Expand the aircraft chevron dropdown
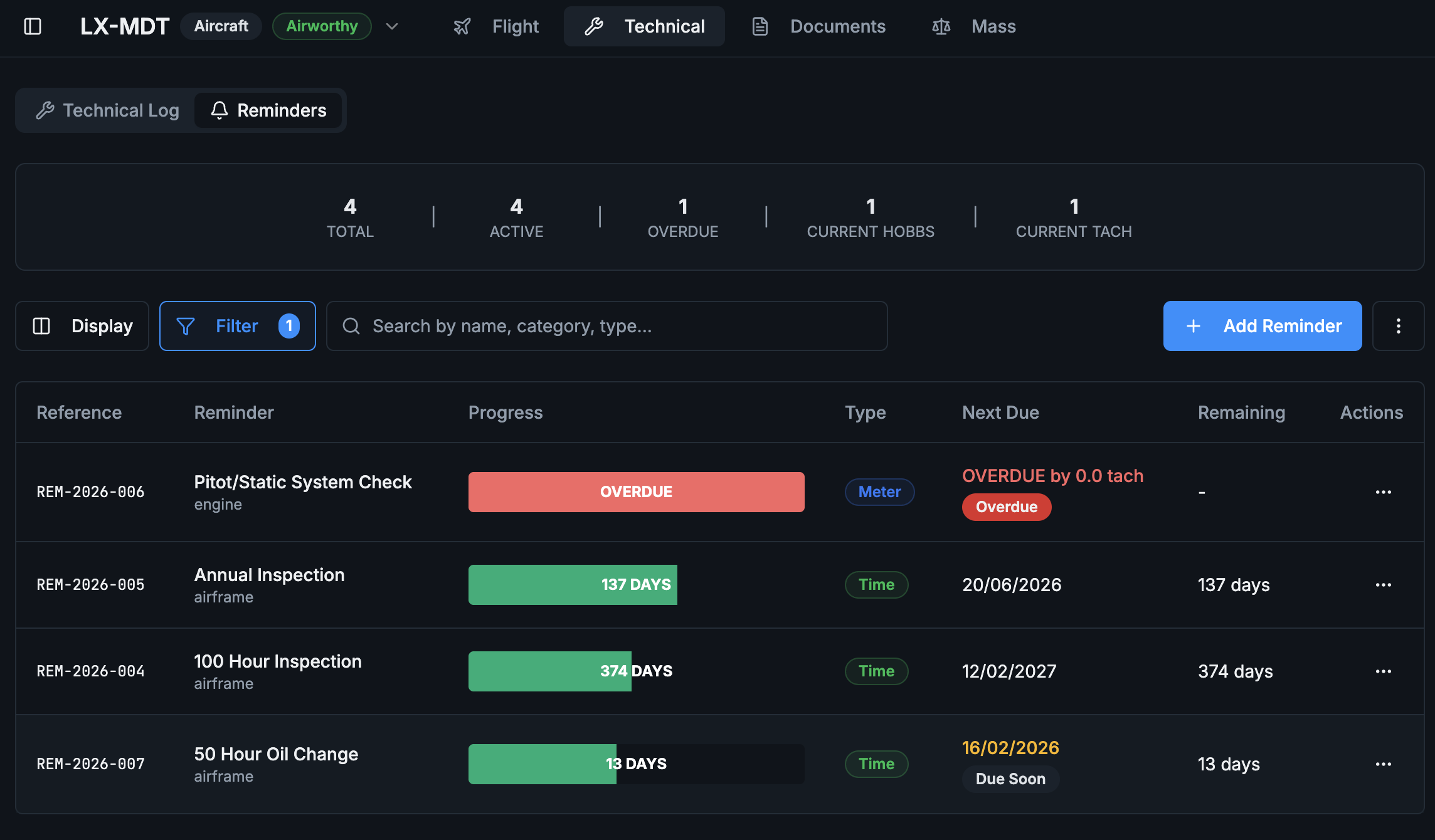The width and height of the screenshot is (1435, 840). pyautogui.click(x=392, y=26)
